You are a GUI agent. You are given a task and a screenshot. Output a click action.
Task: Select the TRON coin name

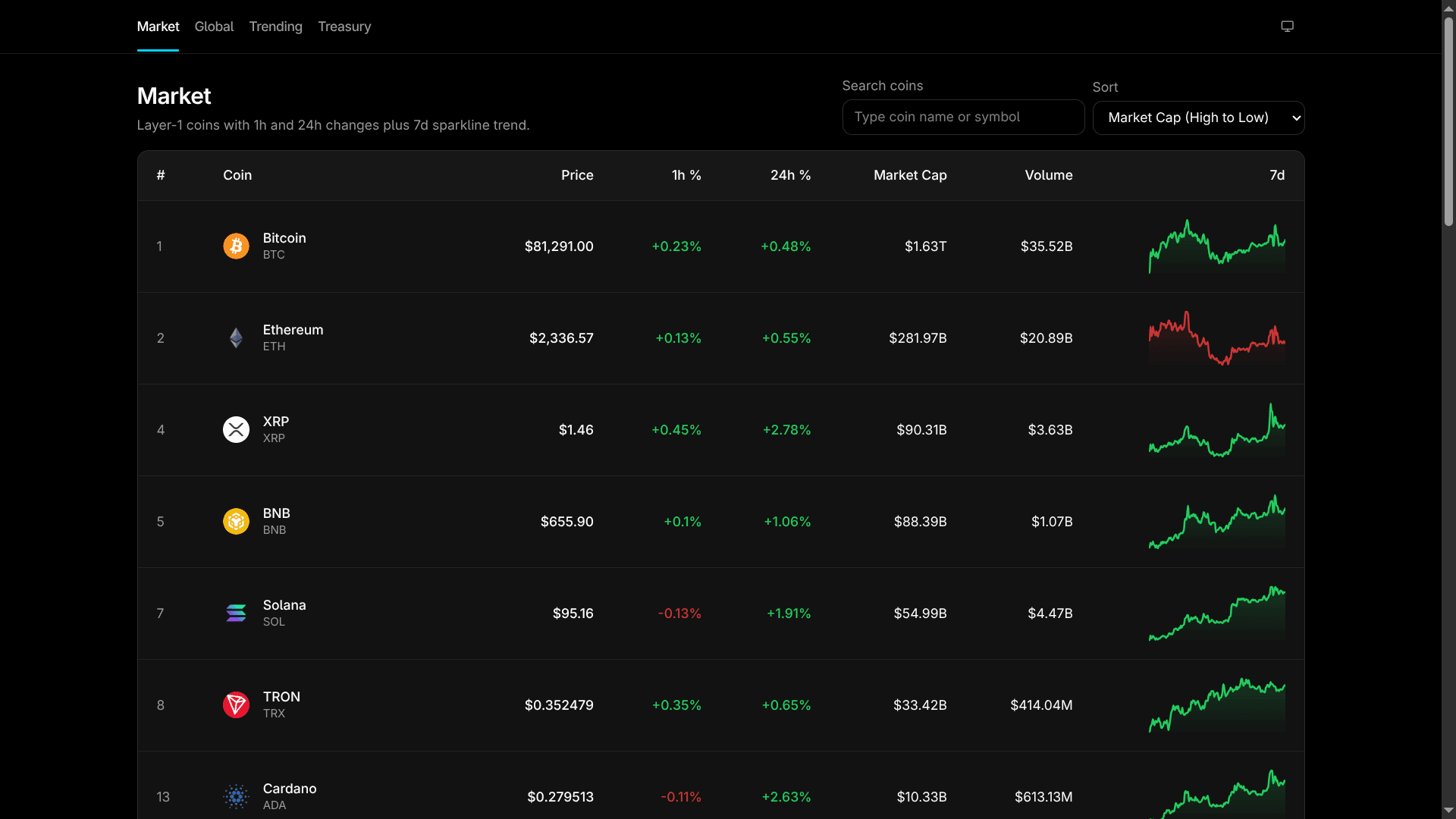pyautogui.click(x=281, y=697)
